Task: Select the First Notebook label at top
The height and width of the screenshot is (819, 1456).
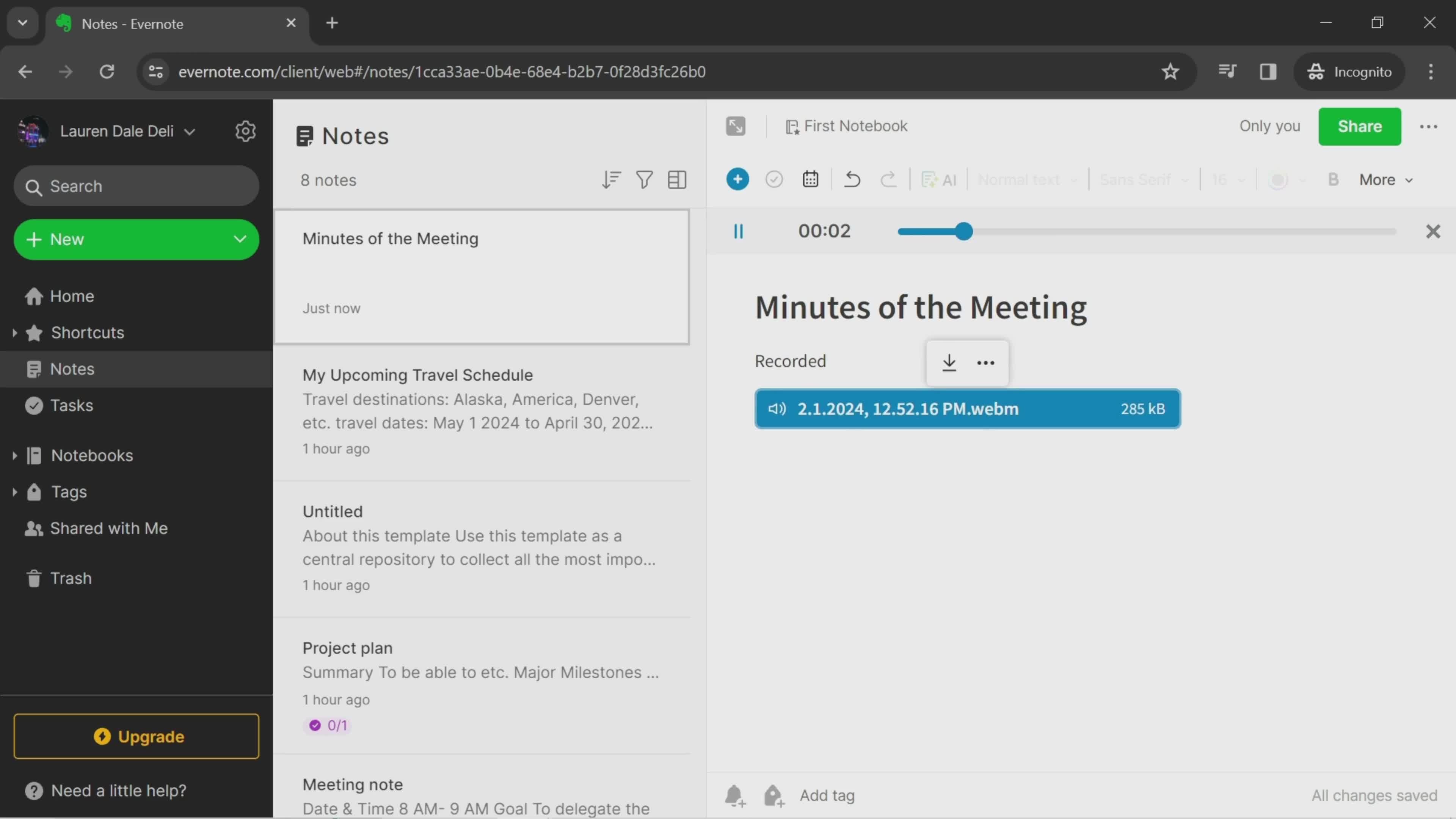Action: [855, 126]
